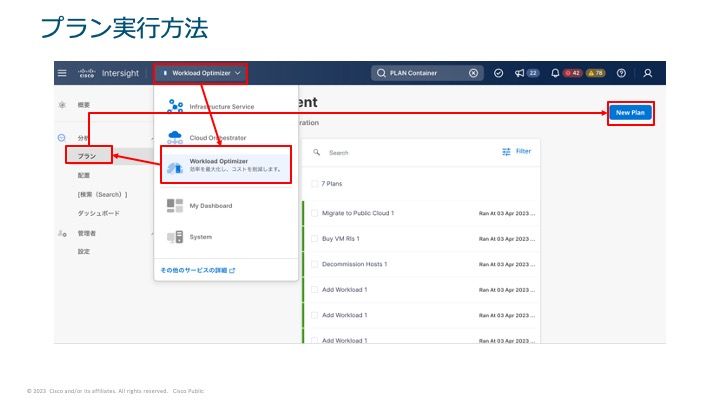
Task: Click the System server icon
Action: (175, 237)
